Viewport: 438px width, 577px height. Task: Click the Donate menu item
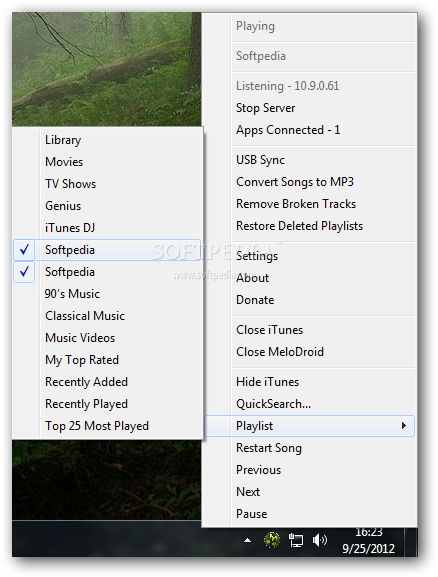click(x=309, y=300)
